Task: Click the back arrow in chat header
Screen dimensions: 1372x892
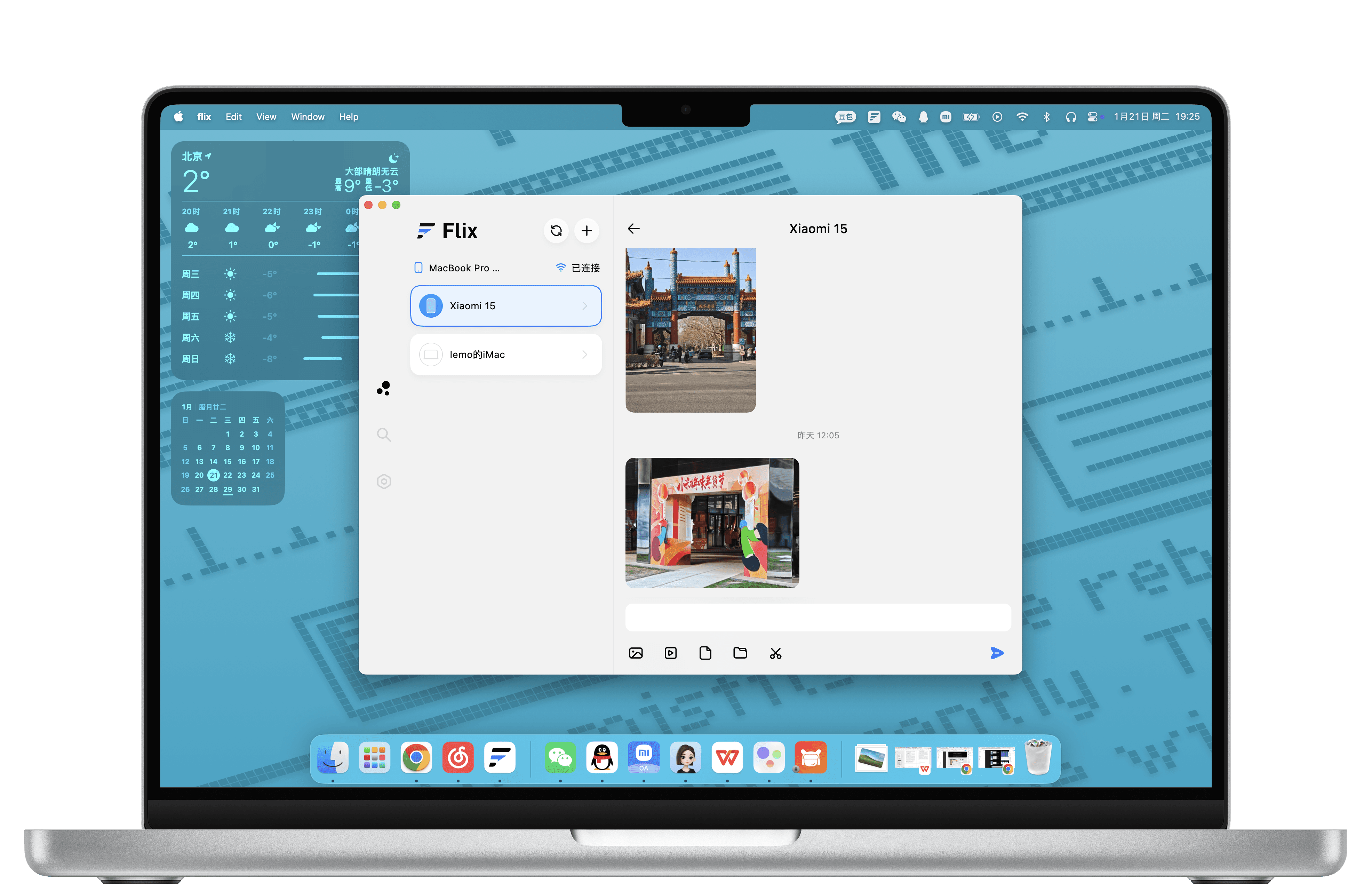Action: click(x=633, y=228)
